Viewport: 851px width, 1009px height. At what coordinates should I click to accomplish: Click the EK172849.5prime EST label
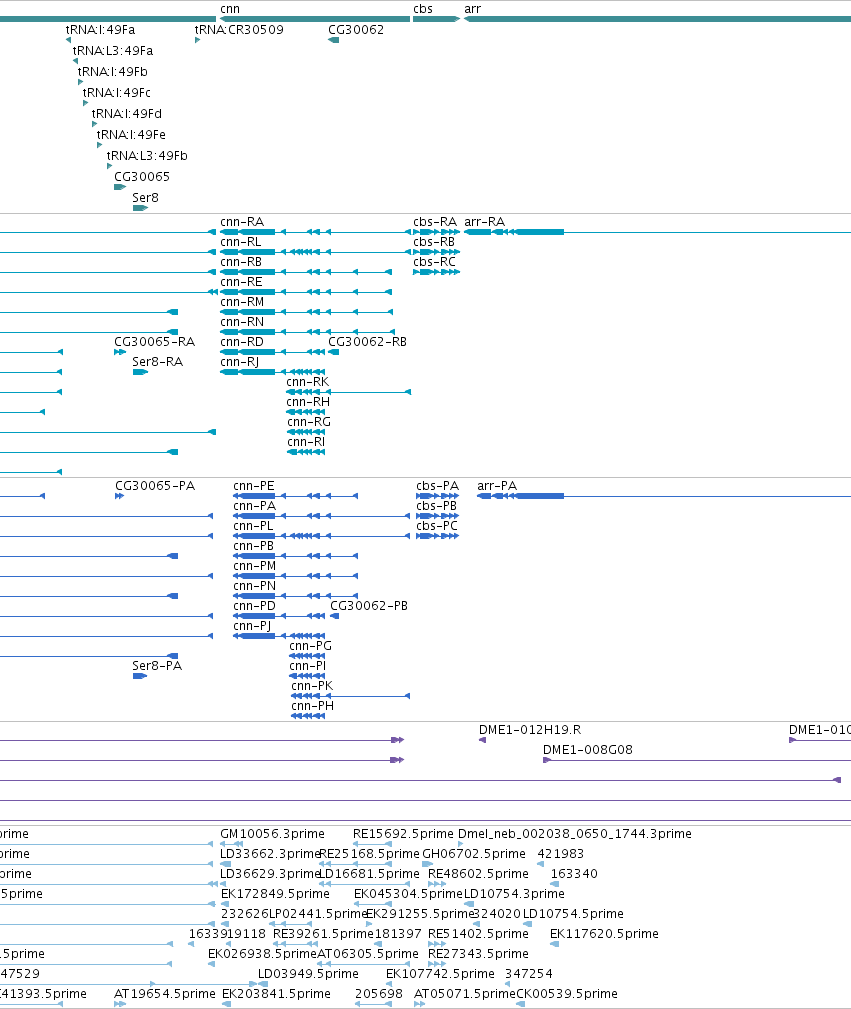point(276,894)
